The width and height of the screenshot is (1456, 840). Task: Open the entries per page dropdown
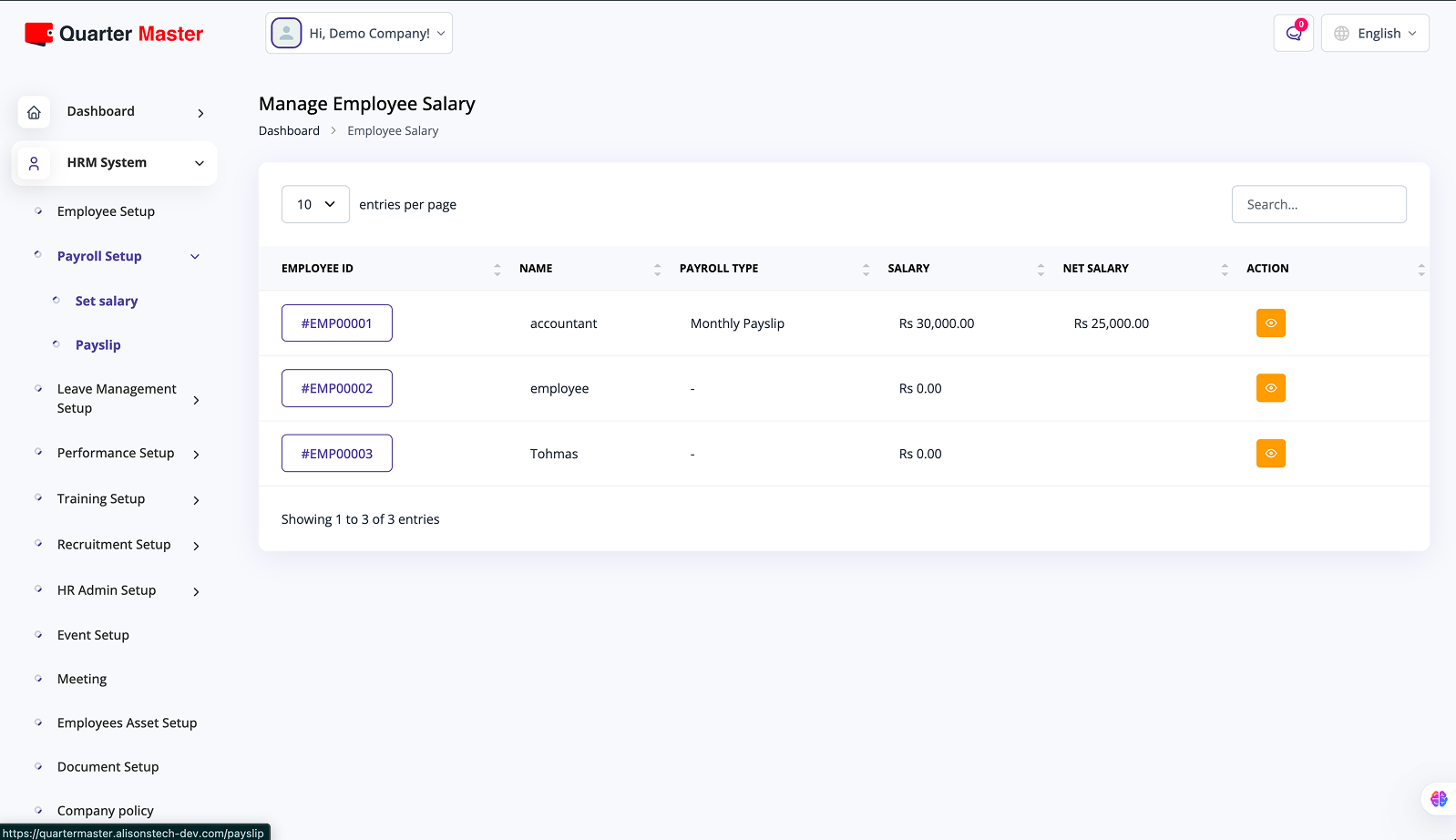pos(315,205)
